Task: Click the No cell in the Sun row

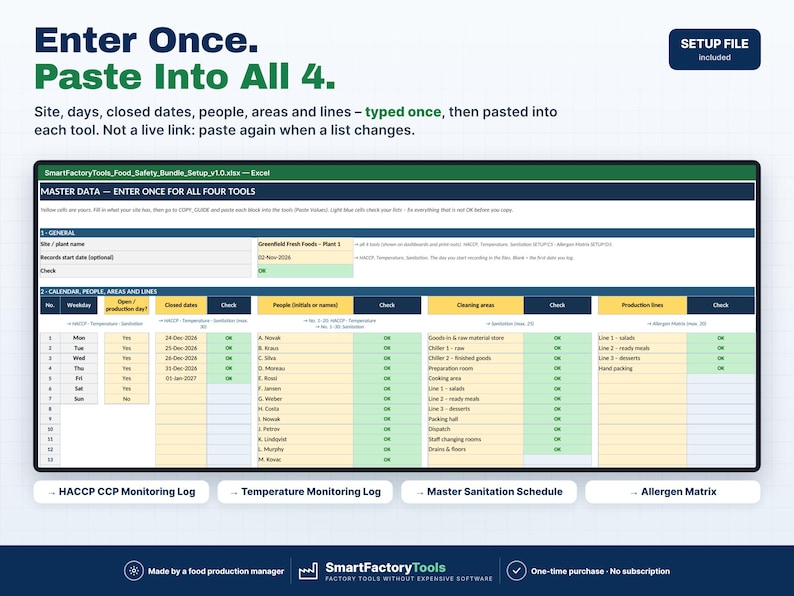Action: tap(127, 399)
